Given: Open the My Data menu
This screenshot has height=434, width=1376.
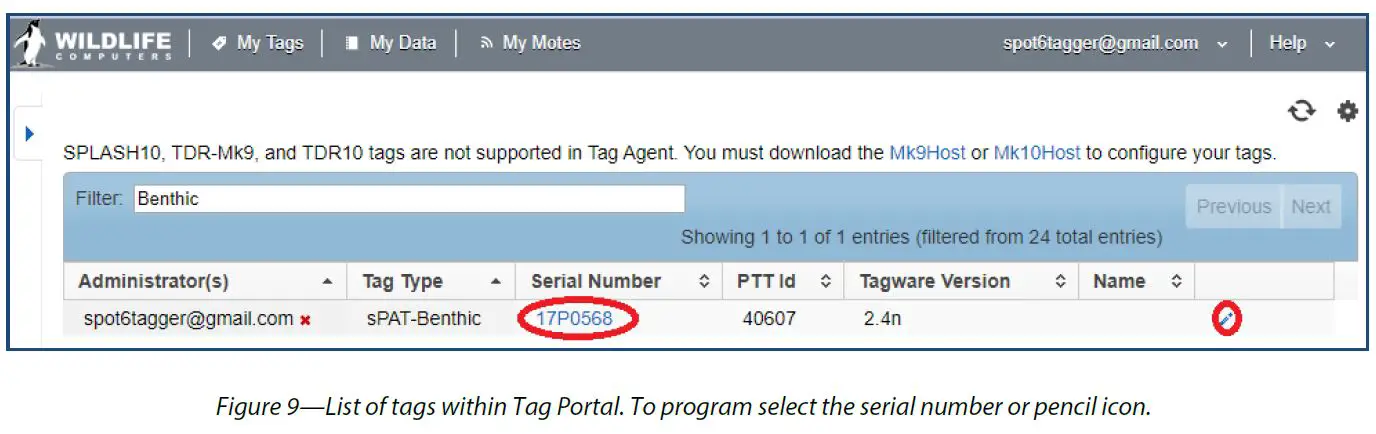Looking at the screenshot, I should [x=391, y=43].
